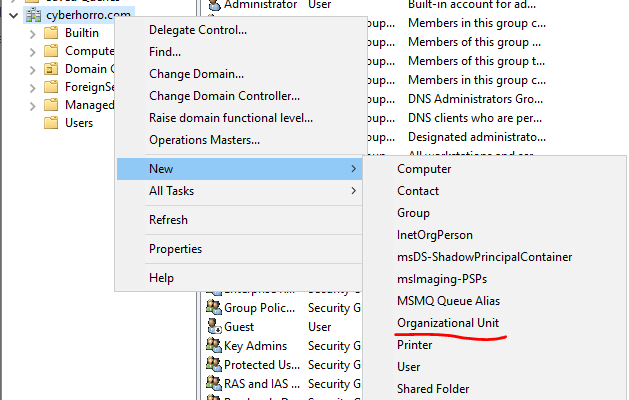Select Raise domain functional level option
Screen dimensions: 629x400
[x=230, y=117]
